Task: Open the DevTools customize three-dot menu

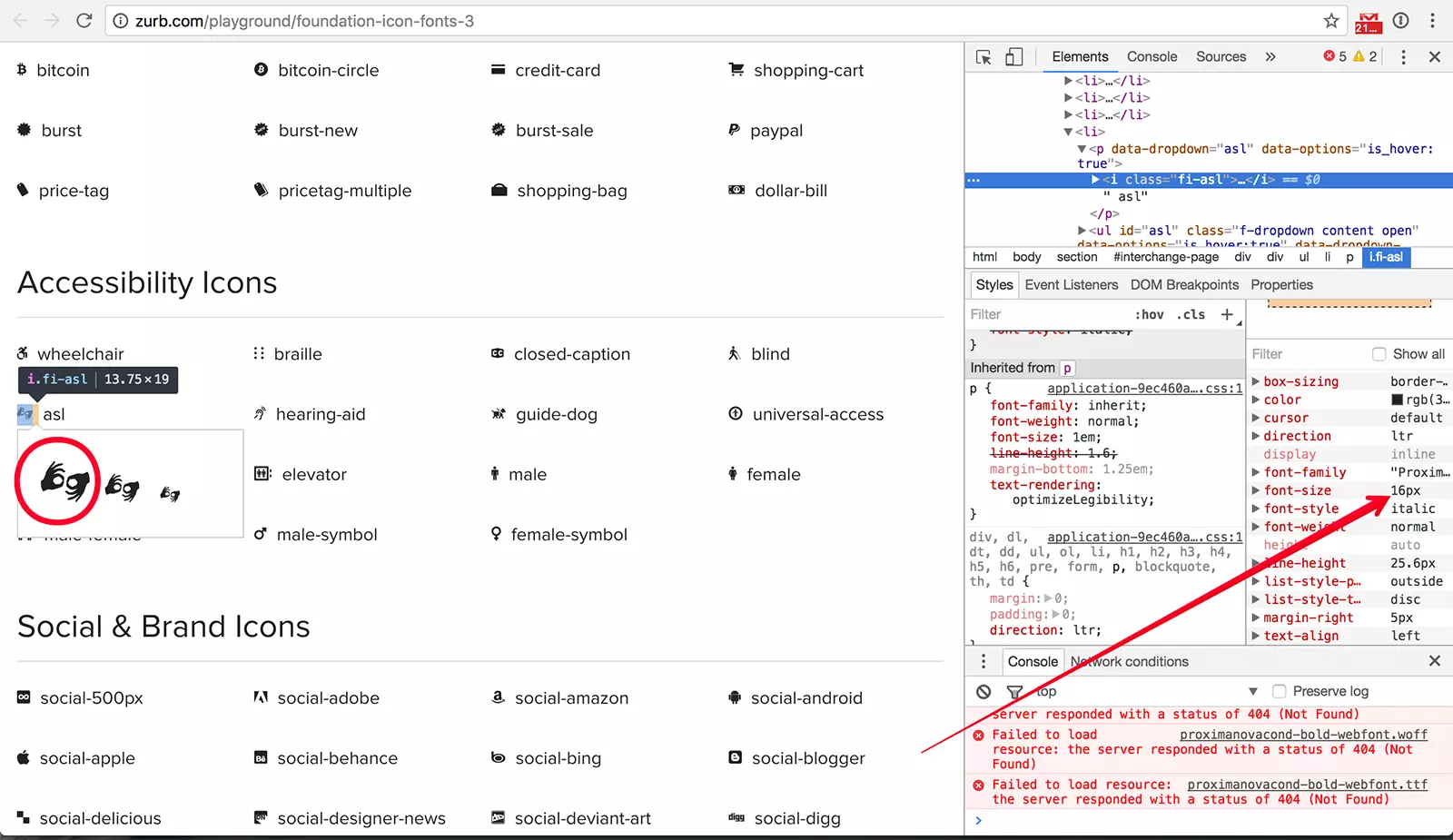Action: 1403,57
